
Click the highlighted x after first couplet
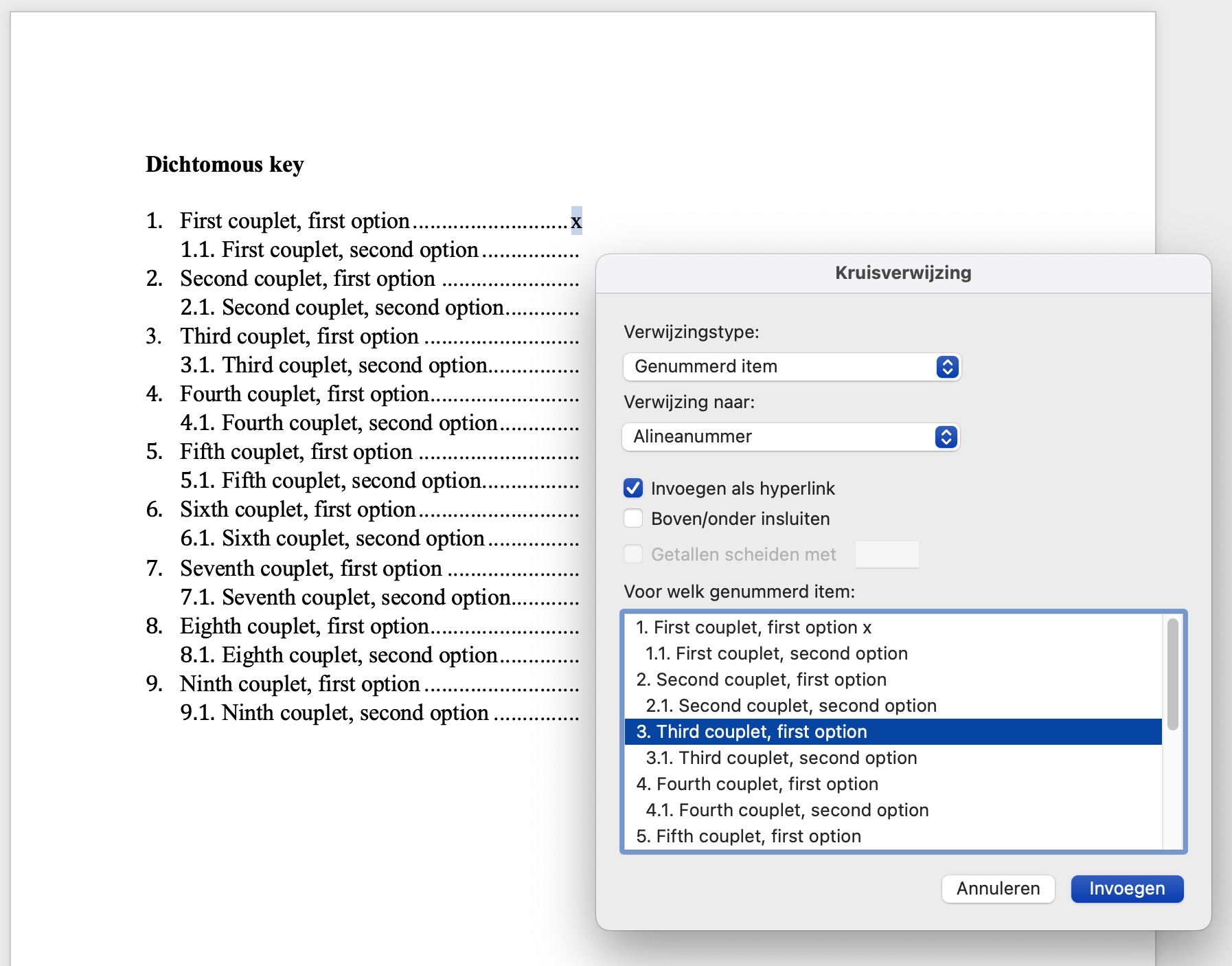pyautogui.click(x=576, y=221)
